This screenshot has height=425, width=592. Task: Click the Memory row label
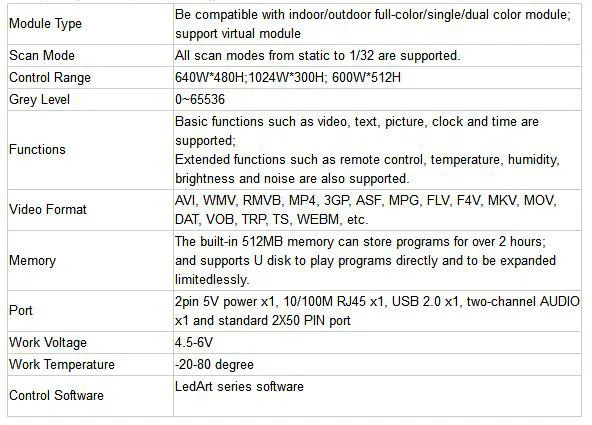(x=32, y=260)
